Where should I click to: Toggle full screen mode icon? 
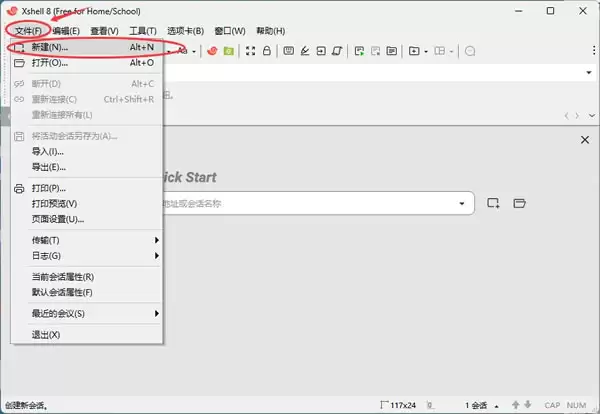[250, 51]
